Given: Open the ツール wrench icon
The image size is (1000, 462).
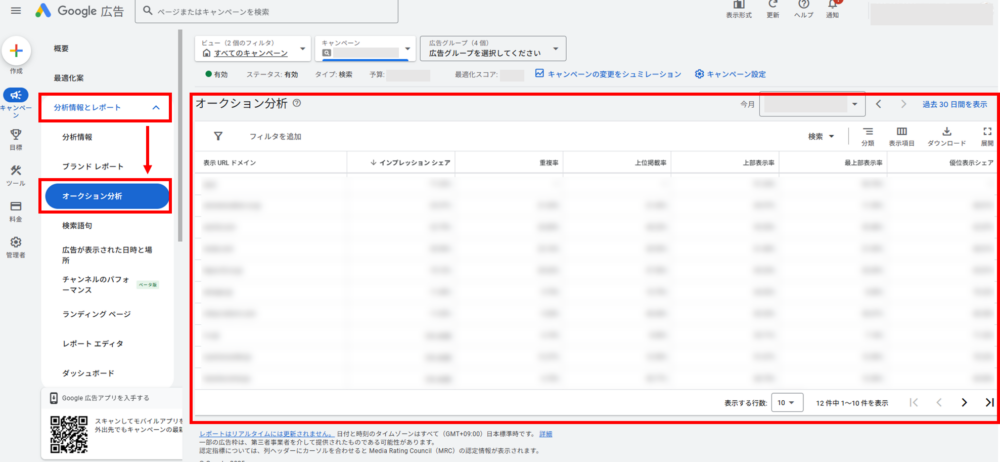Looking at the screenshot, I should point(16,171).
